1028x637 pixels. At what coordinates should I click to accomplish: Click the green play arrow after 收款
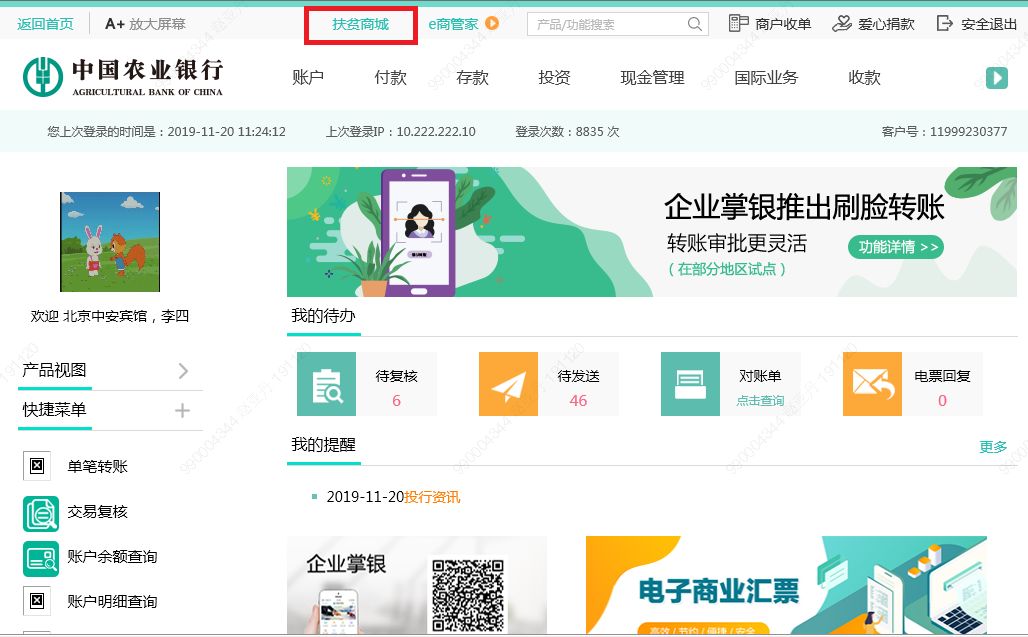997,78
